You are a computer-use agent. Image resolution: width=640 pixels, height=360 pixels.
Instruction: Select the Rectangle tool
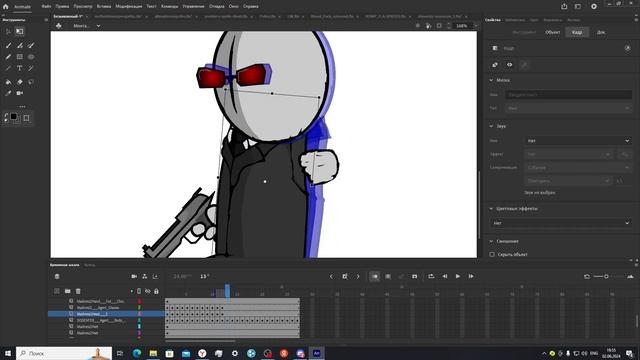point(20,57)
